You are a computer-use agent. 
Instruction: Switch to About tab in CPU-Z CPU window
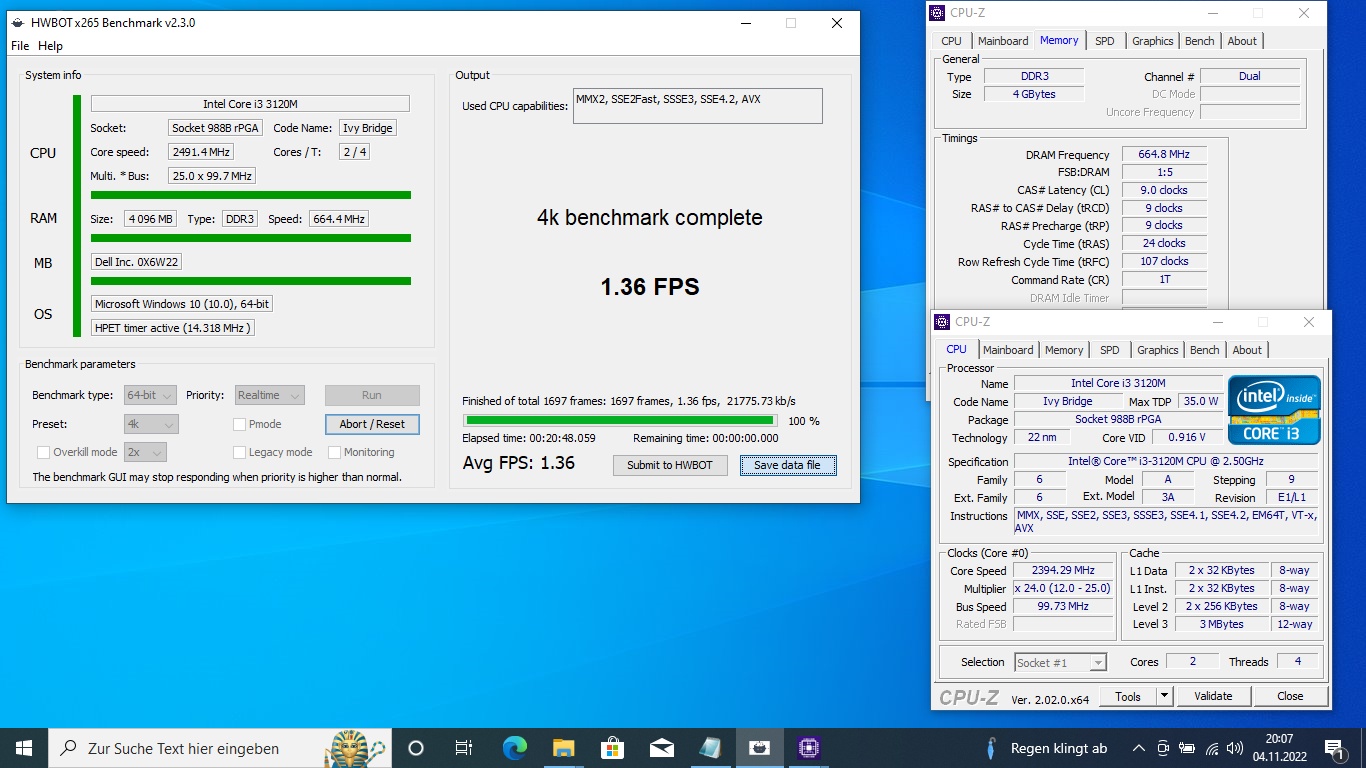(x=1247, y=350)
